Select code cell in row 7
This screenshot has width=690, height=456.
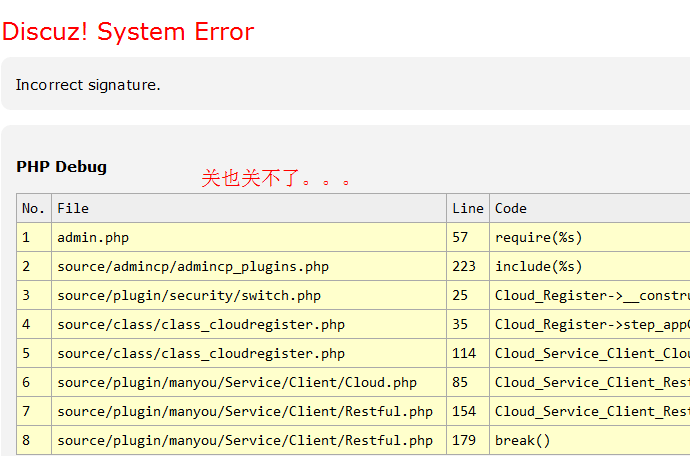[590, 412]
